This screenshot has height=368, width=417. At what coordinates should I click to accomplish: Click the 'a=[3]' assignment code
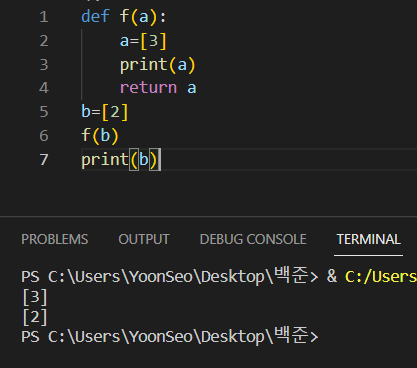point(143,41)
